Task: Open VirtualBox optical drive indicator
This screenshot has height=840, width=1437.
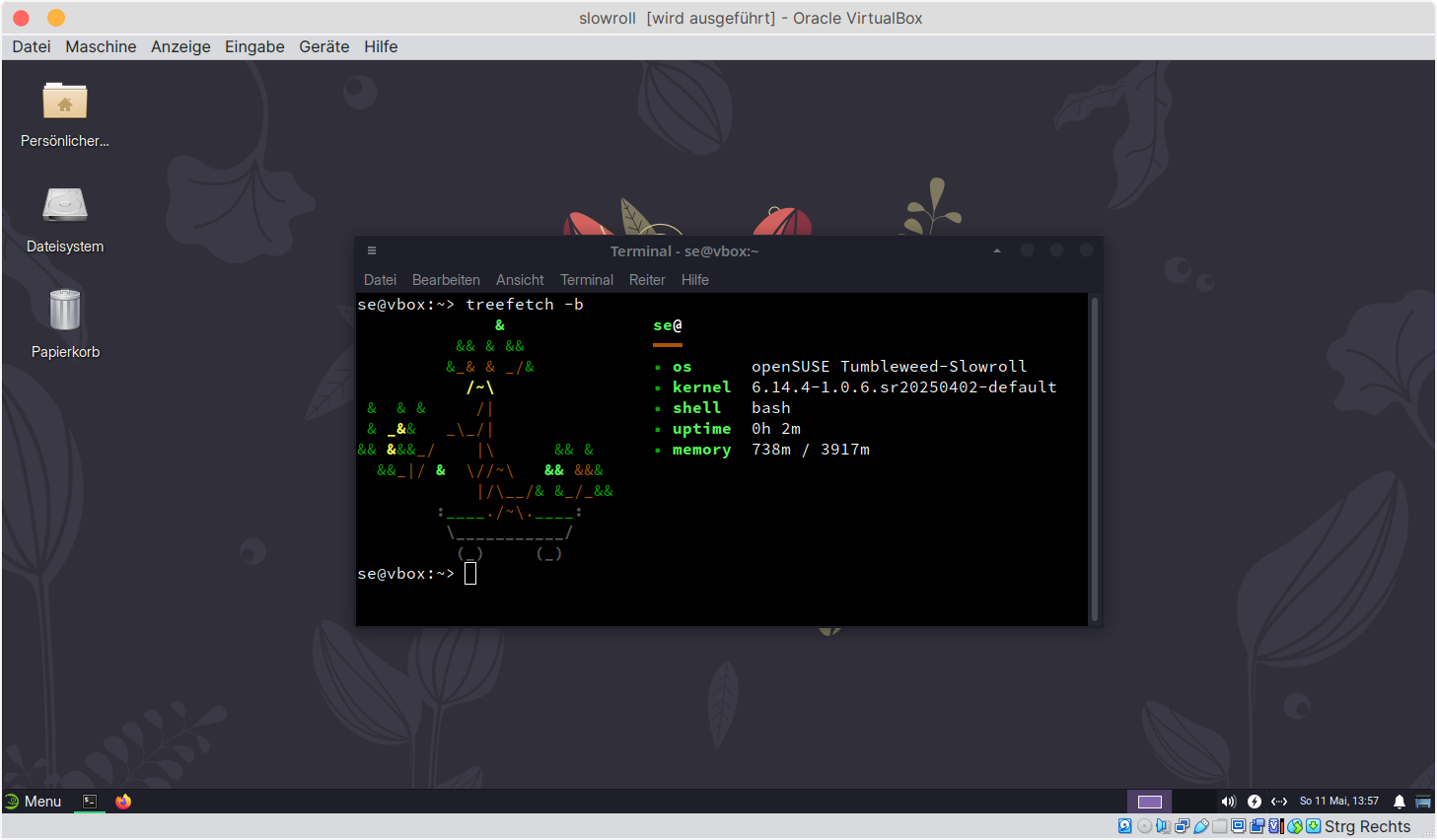Action: click(x=1144, y=826)
